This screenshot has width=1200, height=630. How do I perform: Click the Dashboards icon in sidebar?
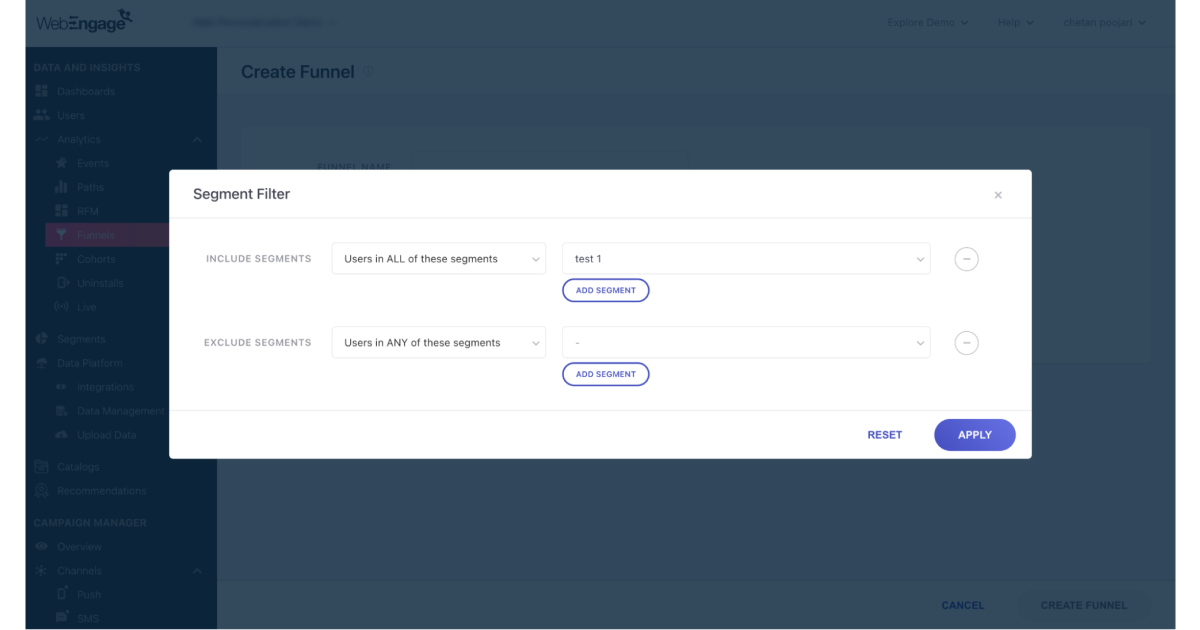coord(41,91)
